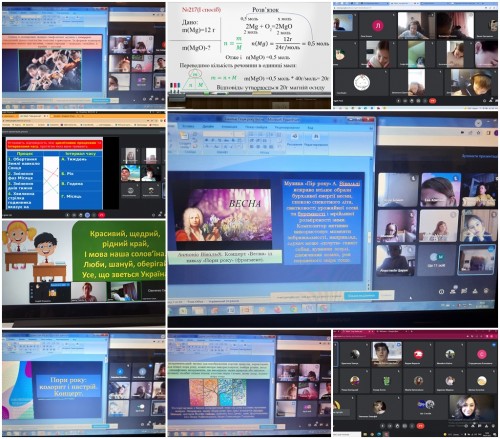Click the Paste clipboard icon in PowerPoint ribbon
500x439 pixels.
[x=183, y=136]
